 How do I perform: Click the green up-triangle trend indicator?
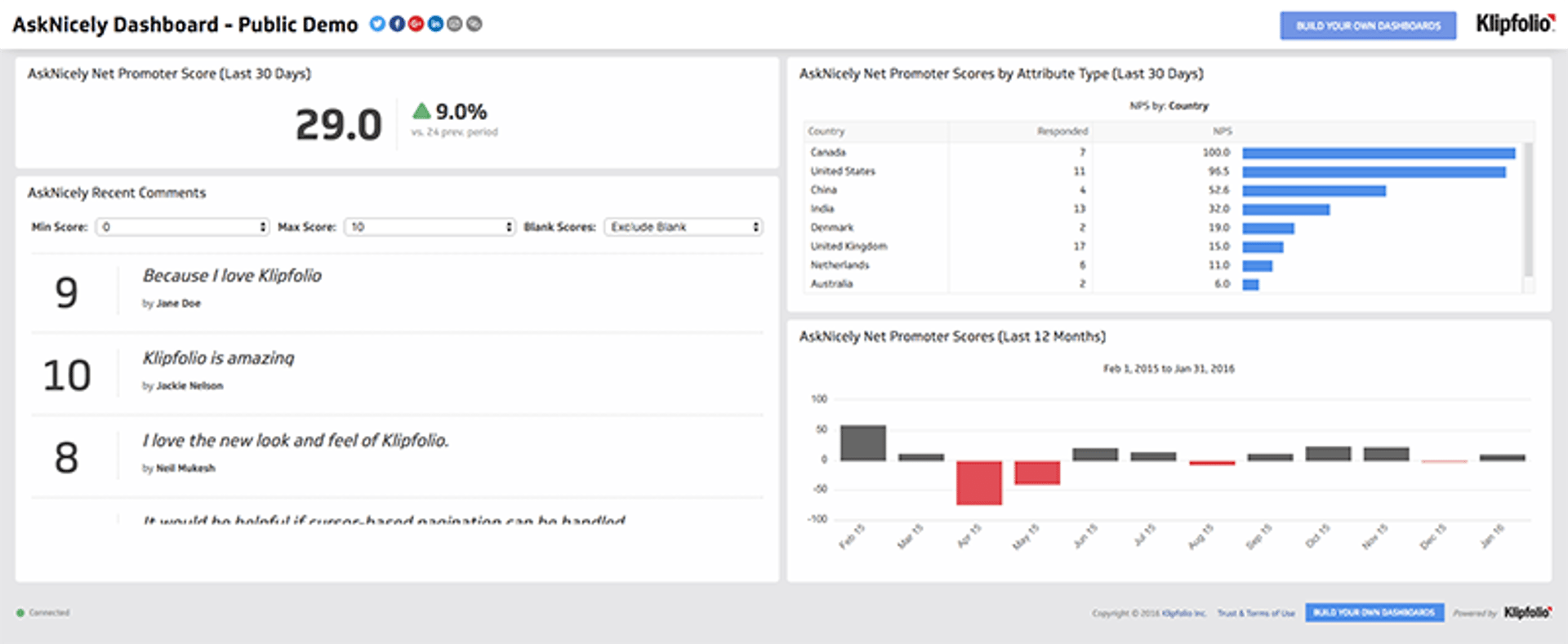tap(421, 110)
